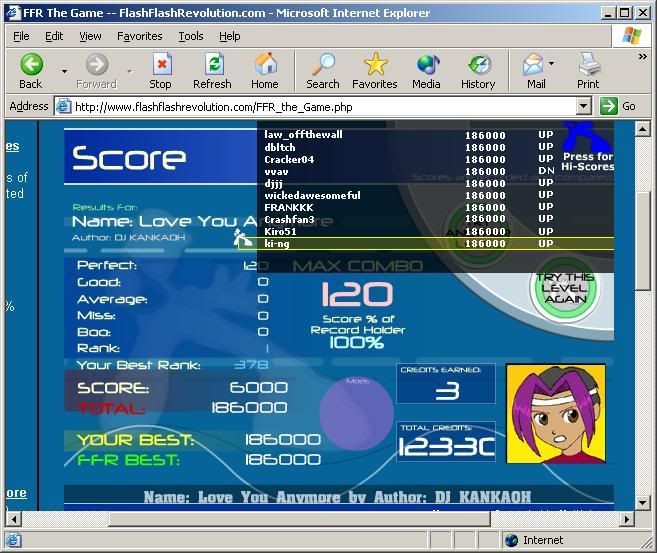Screen dimensions: 657x553
Task: Click the Go button beside address bar
Action: (x=618, y=106)
